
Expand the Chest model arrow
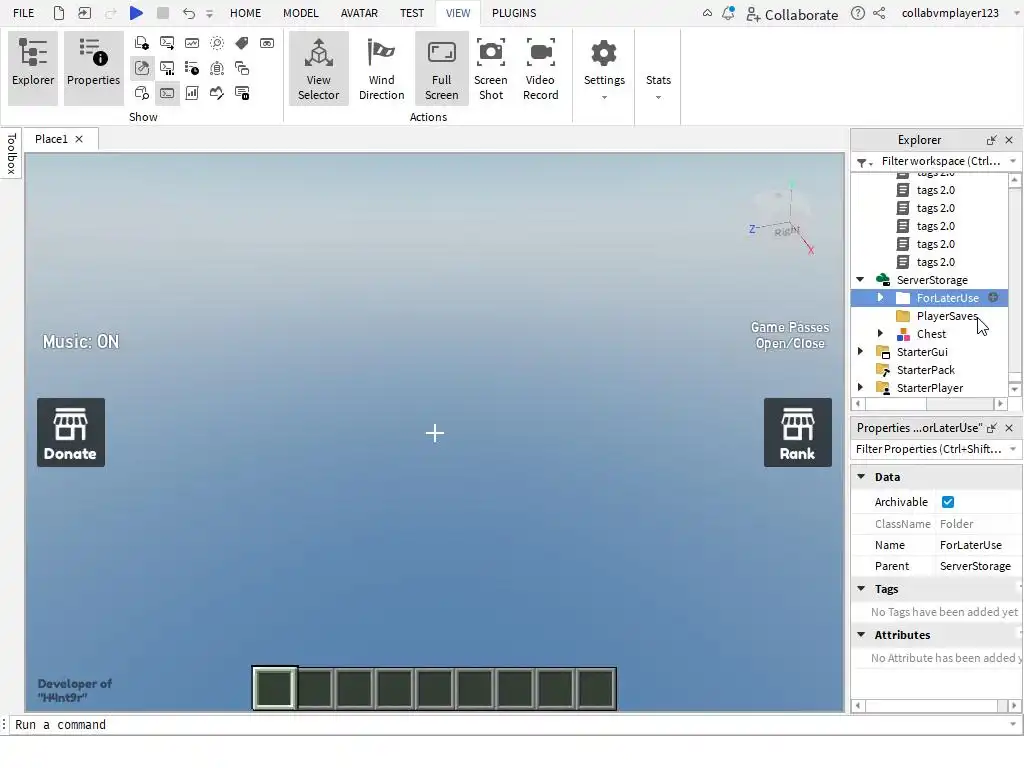coord(880,333)
